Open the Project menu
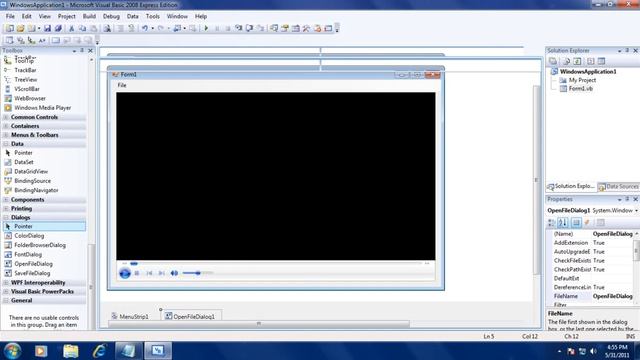The image size is (640, 360). point(67,16)
